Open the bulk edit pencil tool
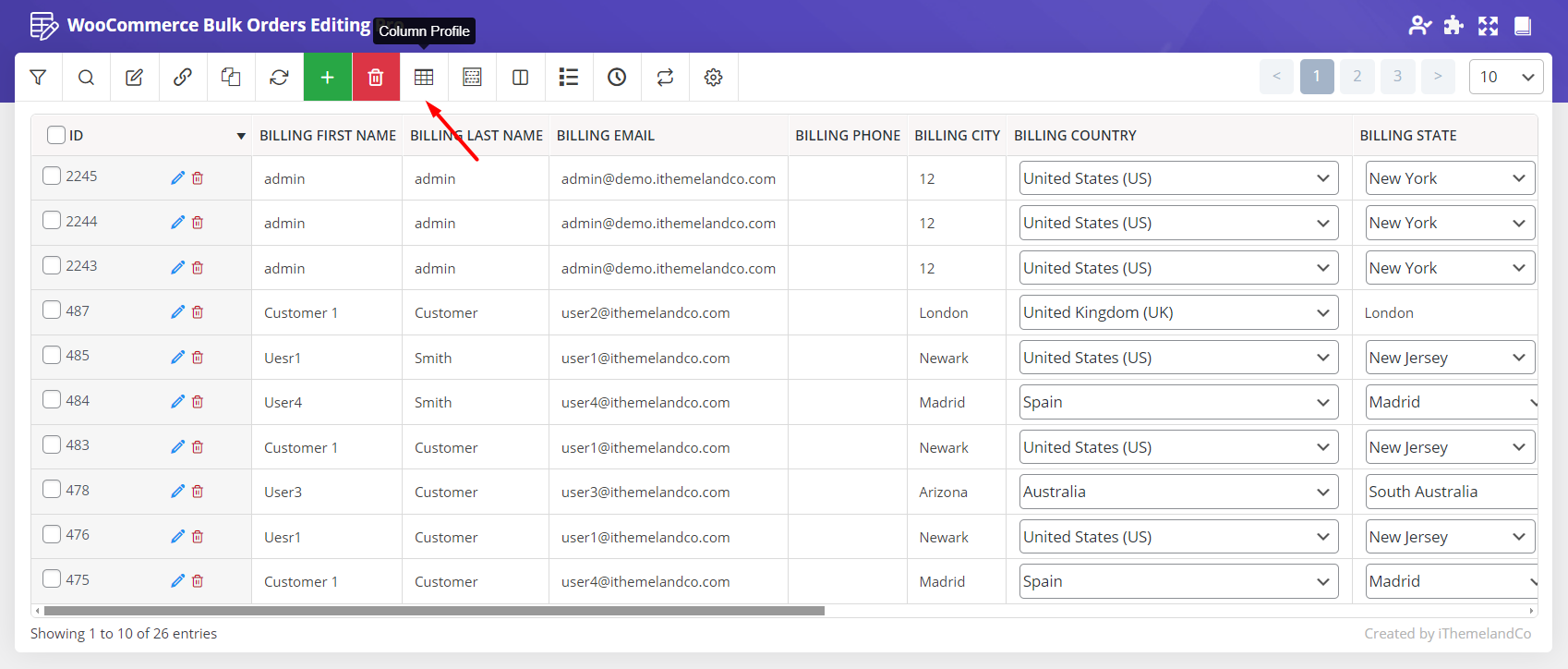Image resolution: width=1568 pixels, height=669 pixels. coord(134,78)
